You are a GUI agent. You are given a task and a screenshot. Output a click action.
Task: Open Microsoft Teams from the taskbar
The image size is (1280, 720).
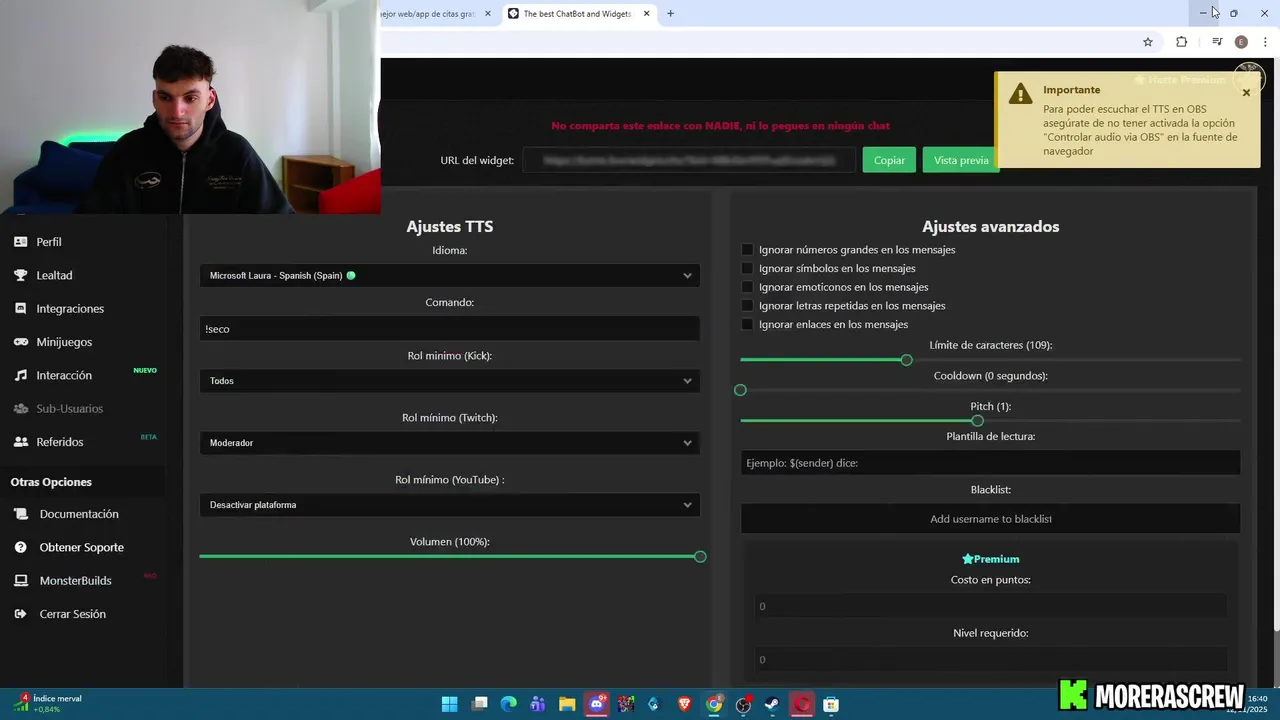pyautogui.click(x=537, y=704)
